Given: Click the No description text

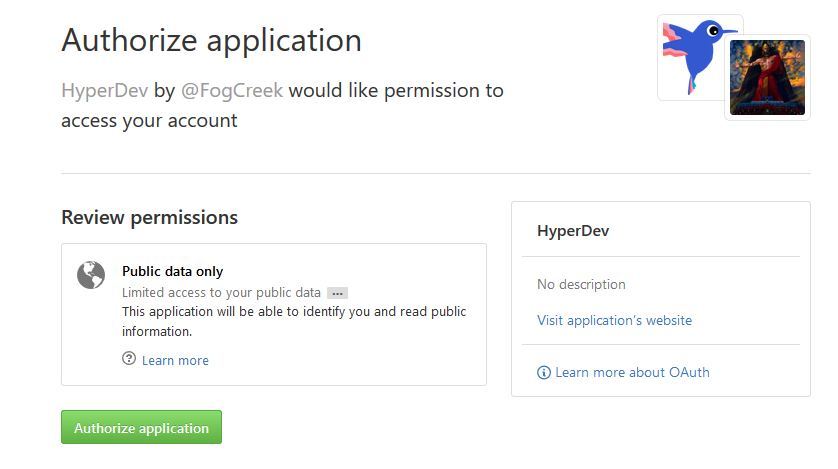Looking at the screenshot, I should point(581,284).
